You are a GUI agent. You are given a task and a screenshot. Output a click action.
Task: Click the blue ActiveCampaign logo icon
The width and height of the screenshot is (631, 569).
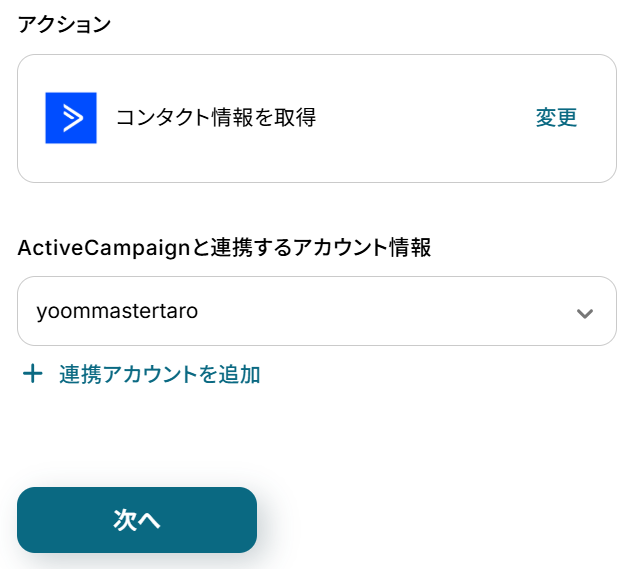[x=71, y=118]
